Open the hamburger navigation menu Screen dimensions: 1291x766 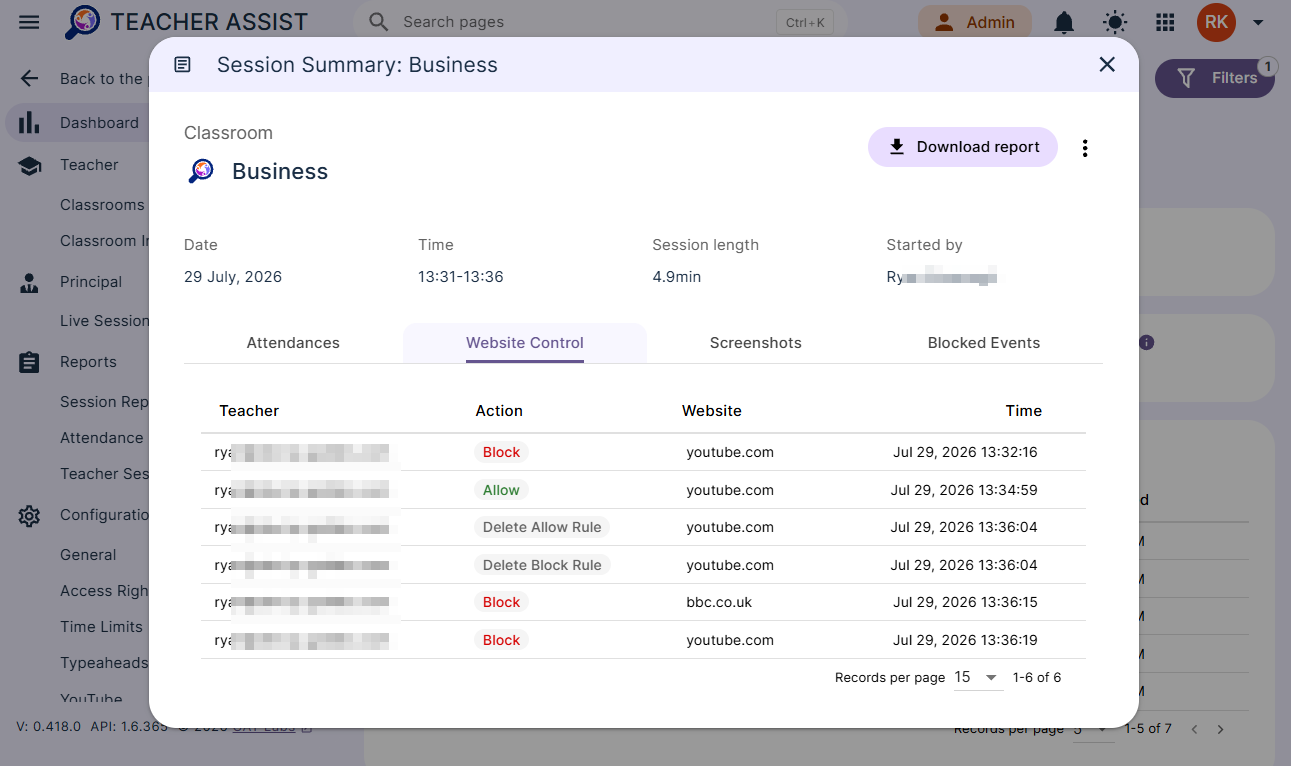click(29, 22)
